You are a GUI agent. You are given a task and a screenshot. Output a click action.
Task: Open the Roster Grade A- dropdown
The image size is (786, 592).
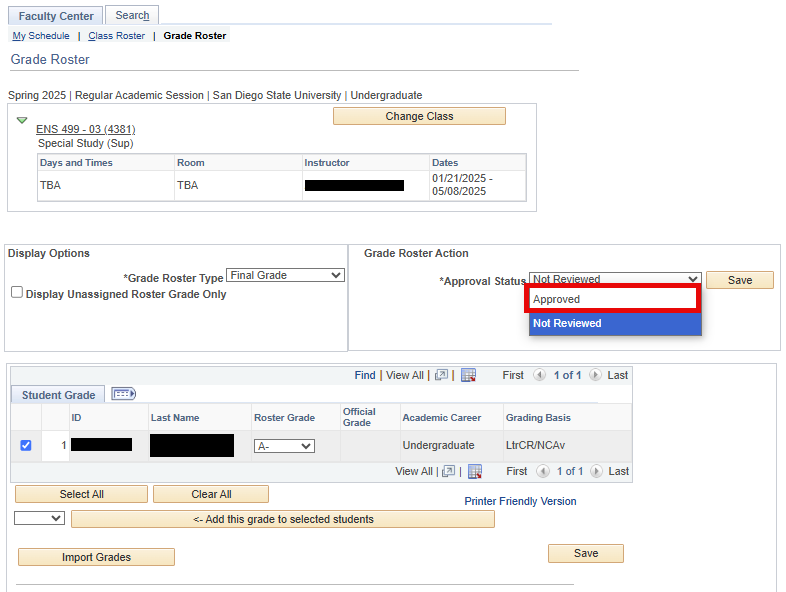(284, 446)
